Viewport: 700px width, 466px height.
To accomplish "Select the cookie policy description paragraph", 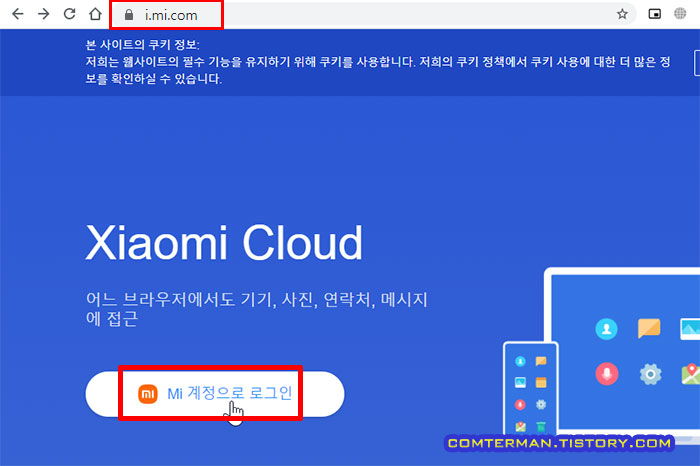I will click(378, 70).
